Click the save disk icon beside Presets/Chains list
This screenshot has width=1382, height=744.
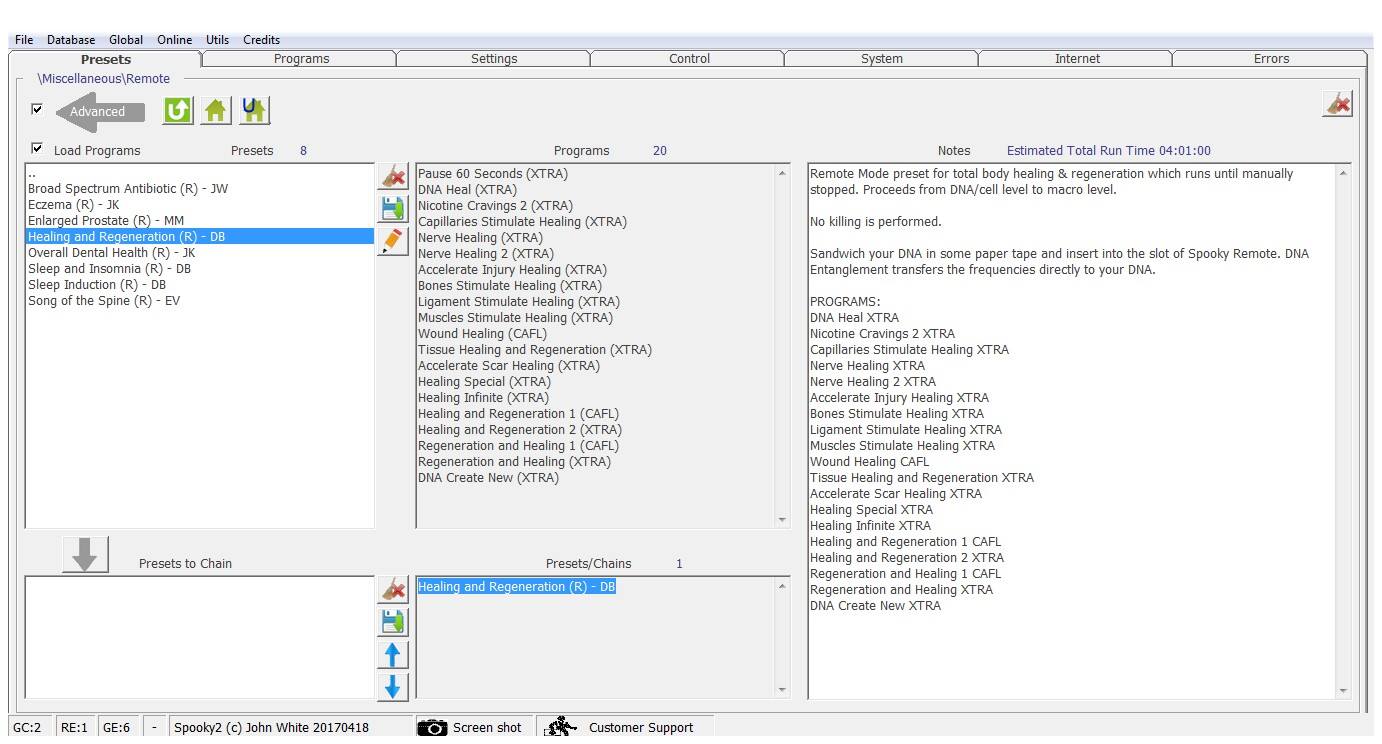393,622
